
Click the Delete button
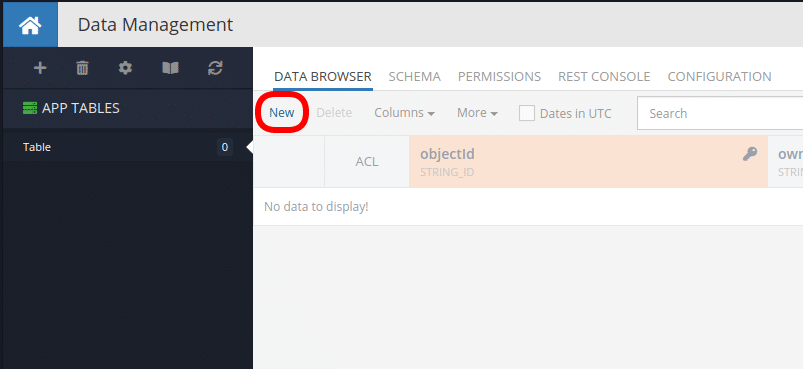click(x=334, y=113)
